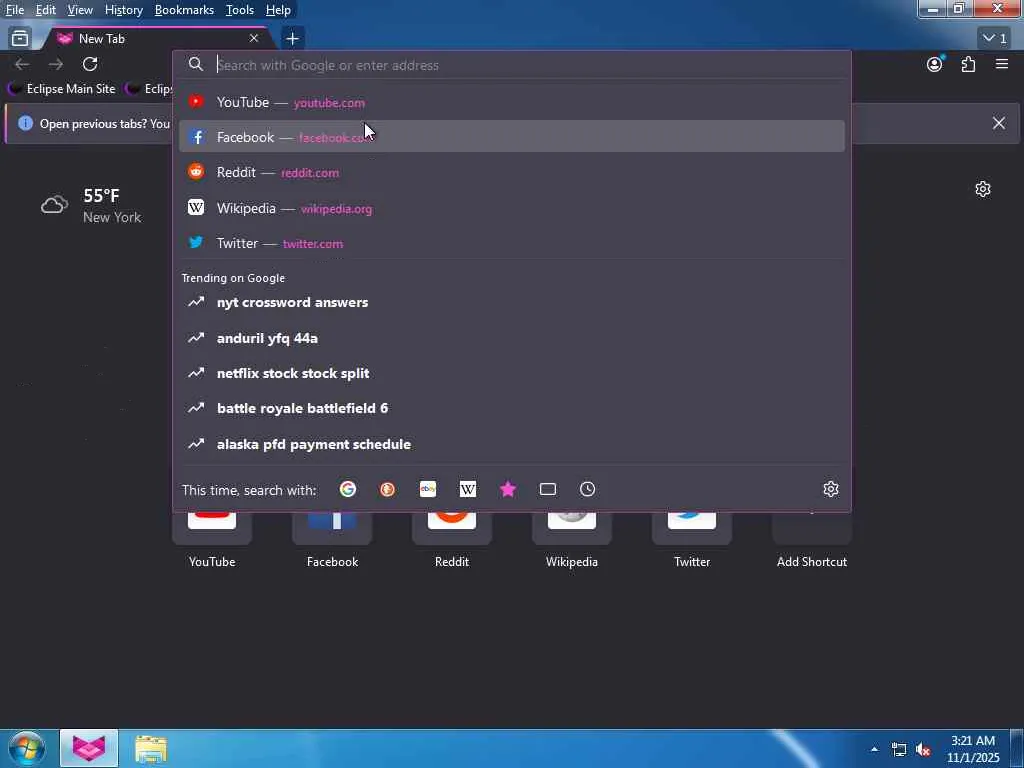Screen dimensions: 1024x768
Task: Select Facebook suggestion in address dropdown
Action: (511, 136)
